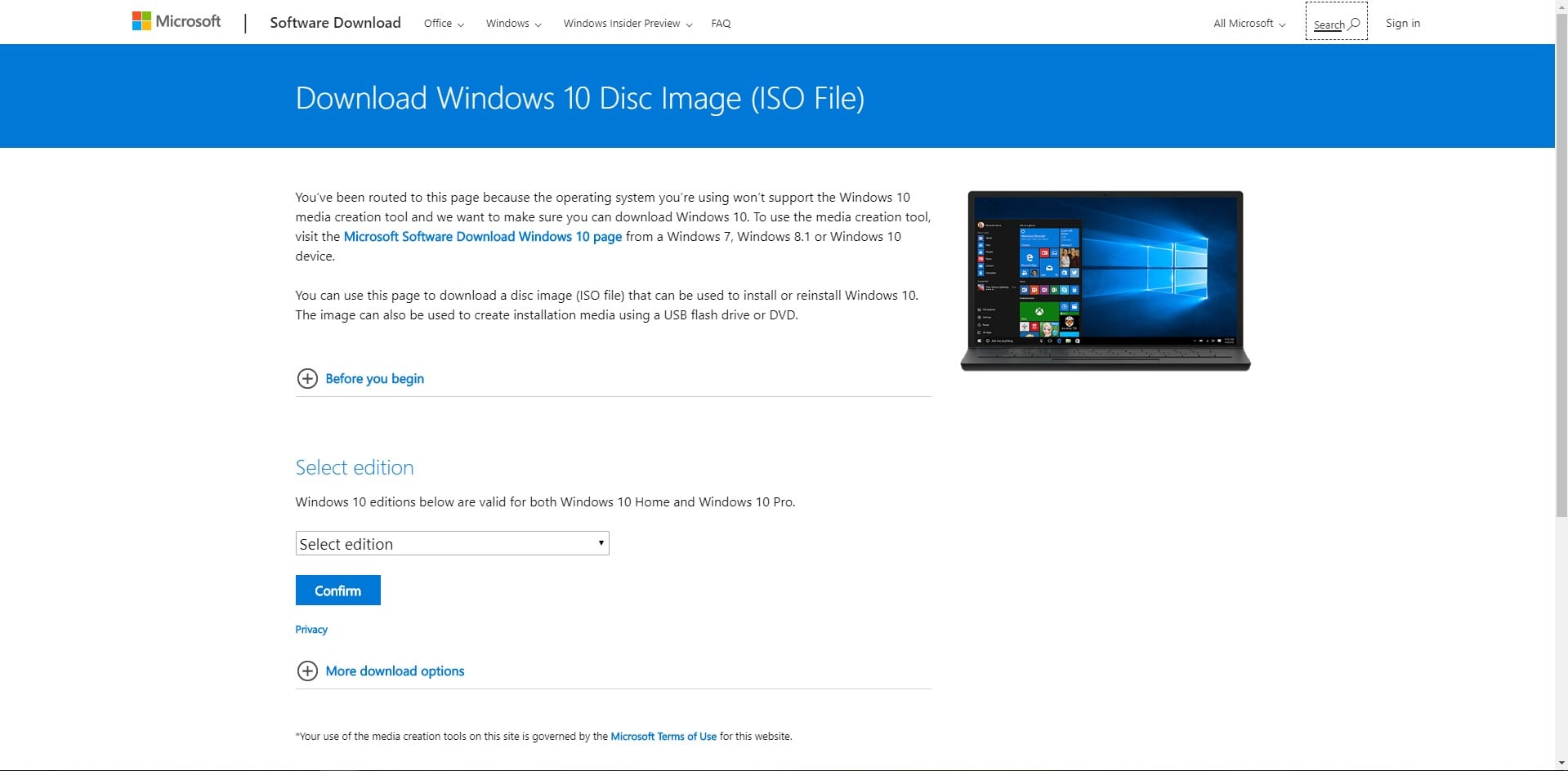The height and width of the screenshot is (771, 1568).
Task: Follow the Microsoft Software Download Windows 10 page link
Action: point(483,237)
